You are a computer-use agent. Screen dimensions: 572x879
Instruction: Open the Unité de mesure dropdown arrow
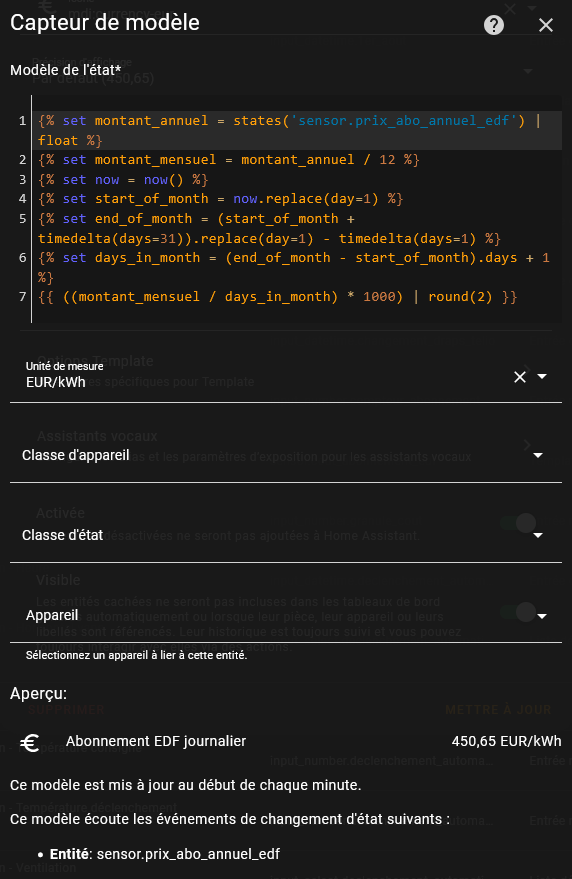click(x=542, y=376)
